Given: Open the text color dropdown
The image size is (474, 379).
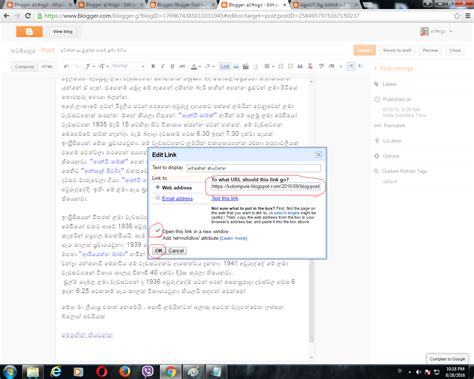Looking at the screenshot, I should click(196, 67).
